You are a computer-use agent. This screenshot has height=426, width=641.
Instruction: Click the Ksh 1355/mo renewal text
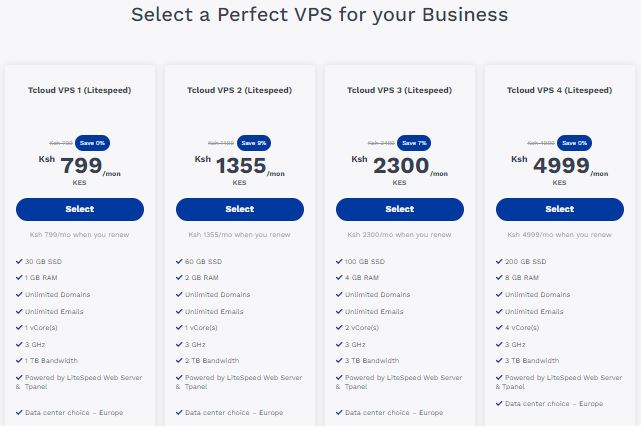(x=240, y=235)
